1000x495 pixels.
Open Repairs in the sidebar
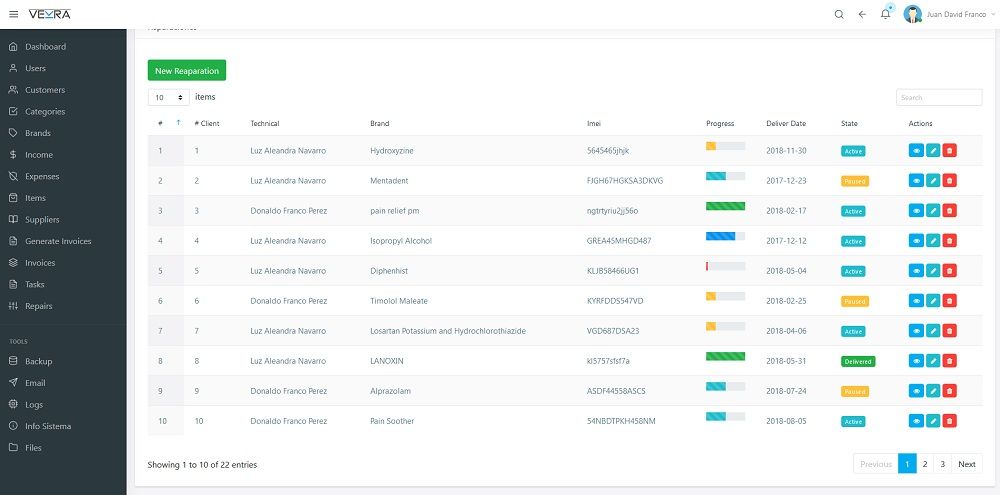[38, 306]
